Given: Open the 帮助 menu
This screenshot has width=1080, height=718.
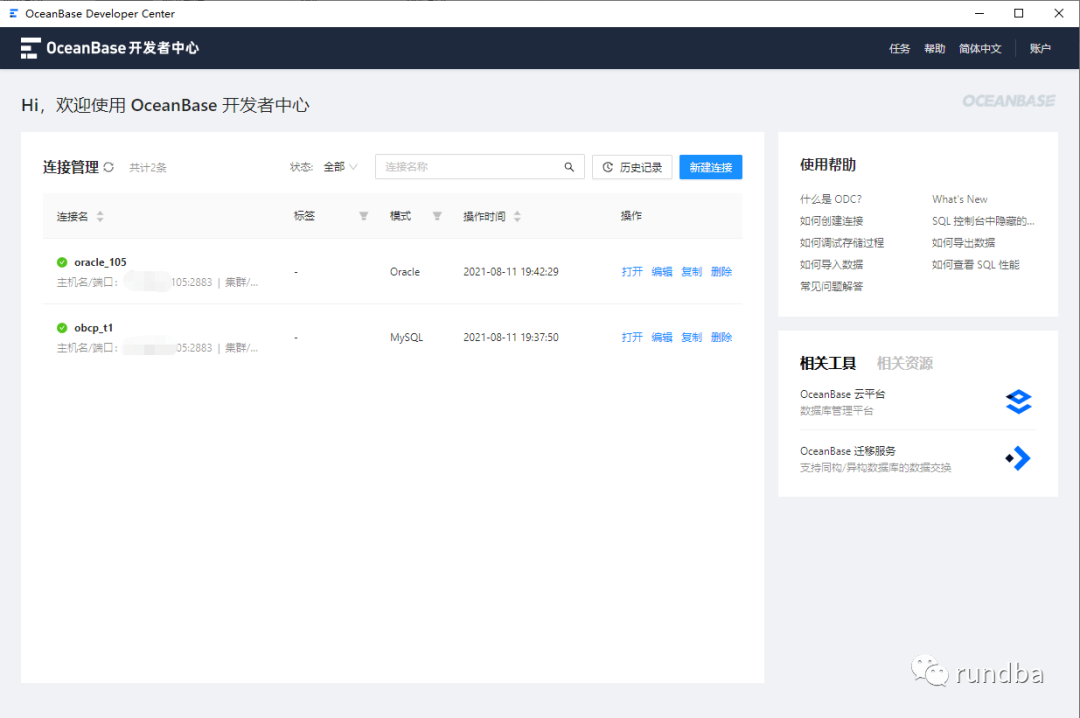Looking at the screenshot, I should [935, 48].
